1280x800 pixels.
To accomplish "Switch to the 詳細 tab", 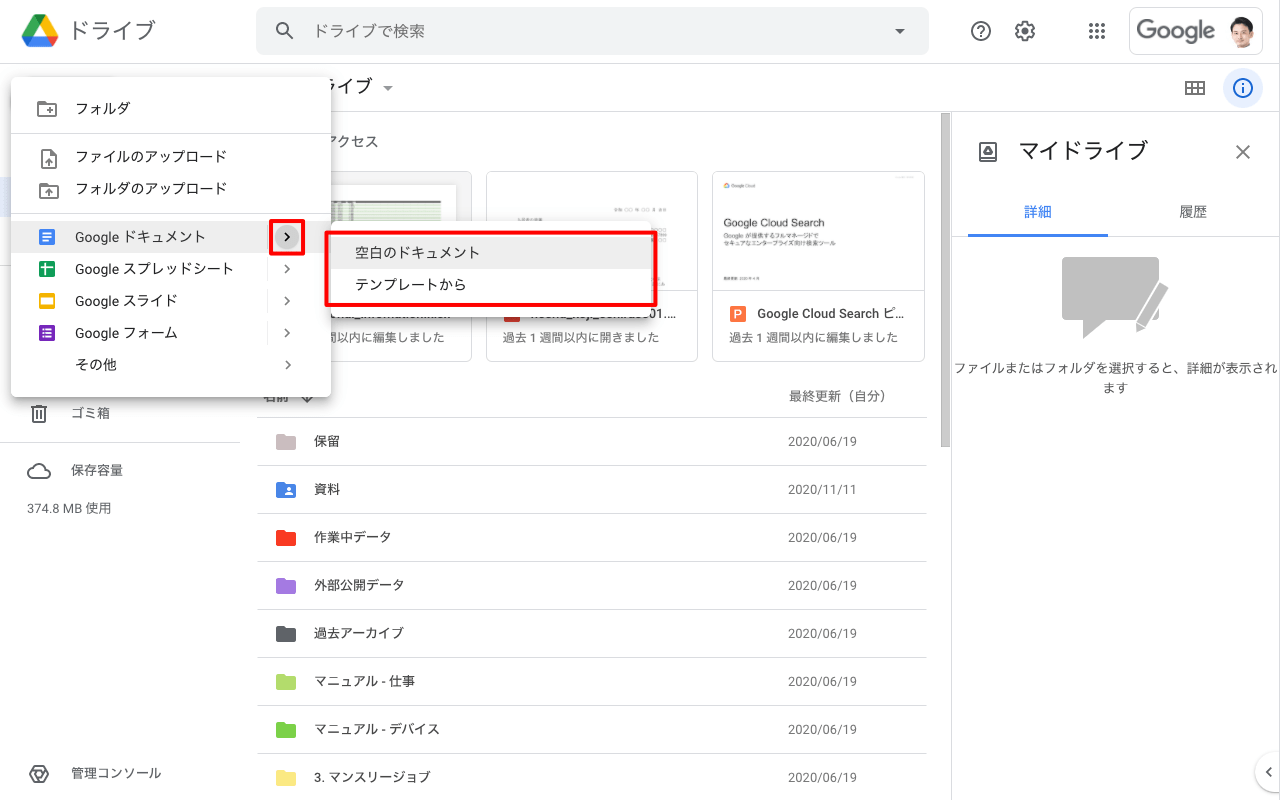I will pyautogui.click(x=1038, y=212).
